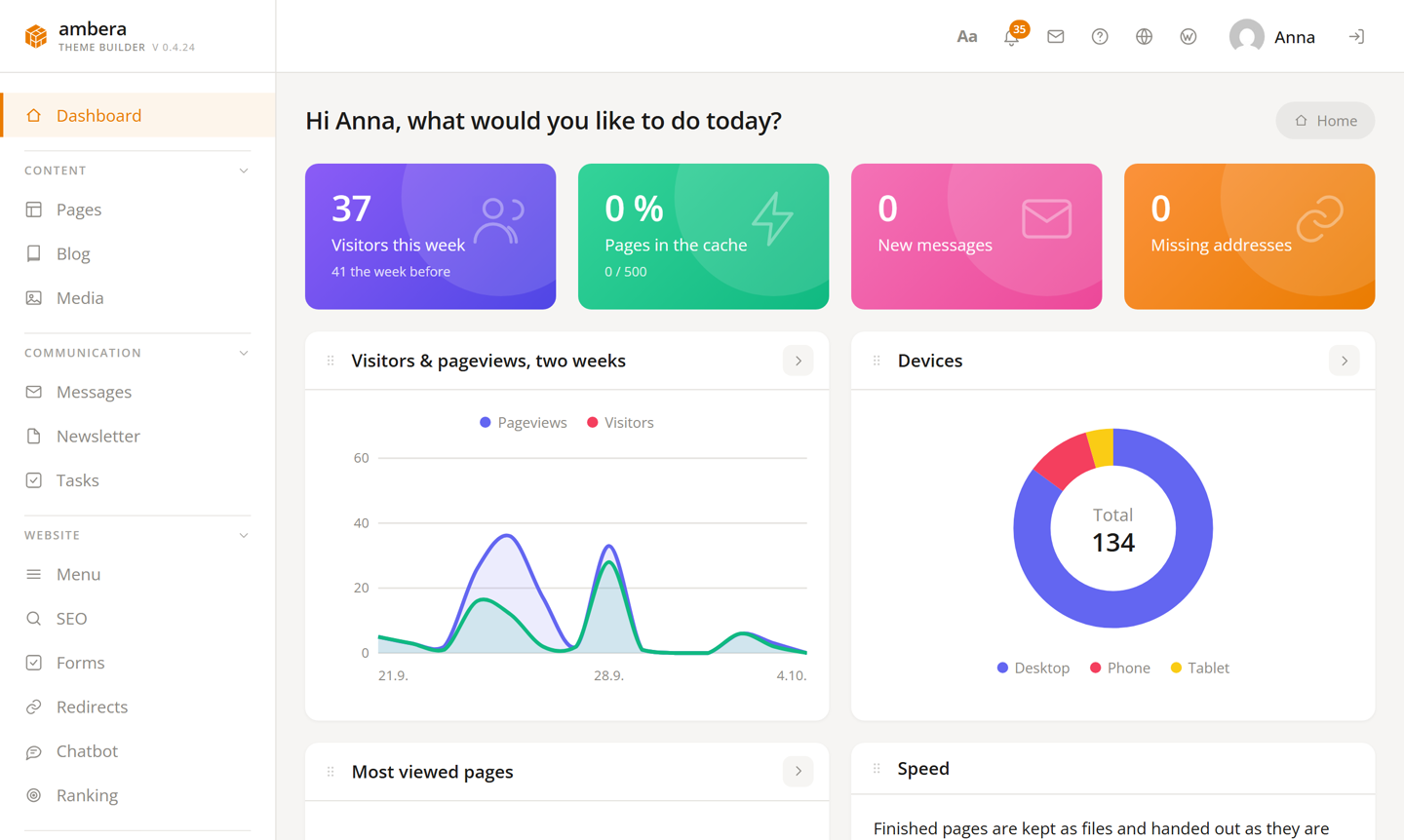
Task: Open Chatbot in sidebar
Action: coord(137,751)
